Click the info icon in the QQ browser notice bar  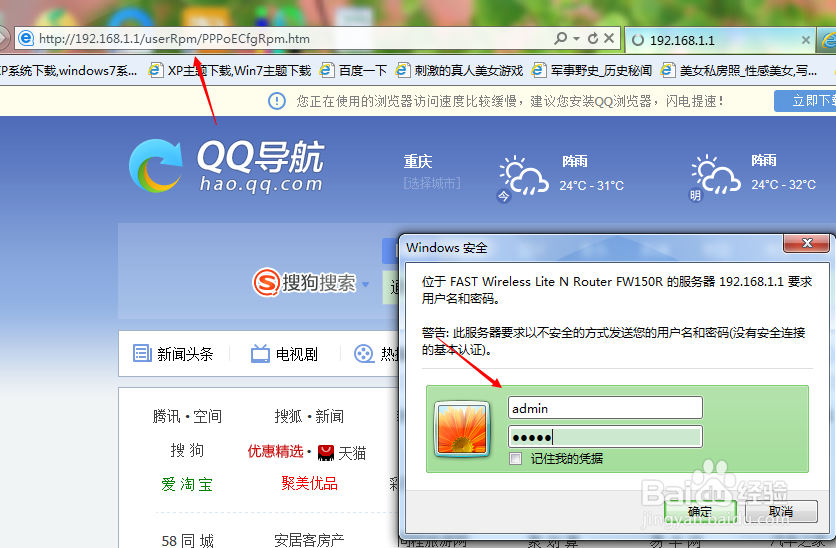pyautogui.click(x=277, y=101)
